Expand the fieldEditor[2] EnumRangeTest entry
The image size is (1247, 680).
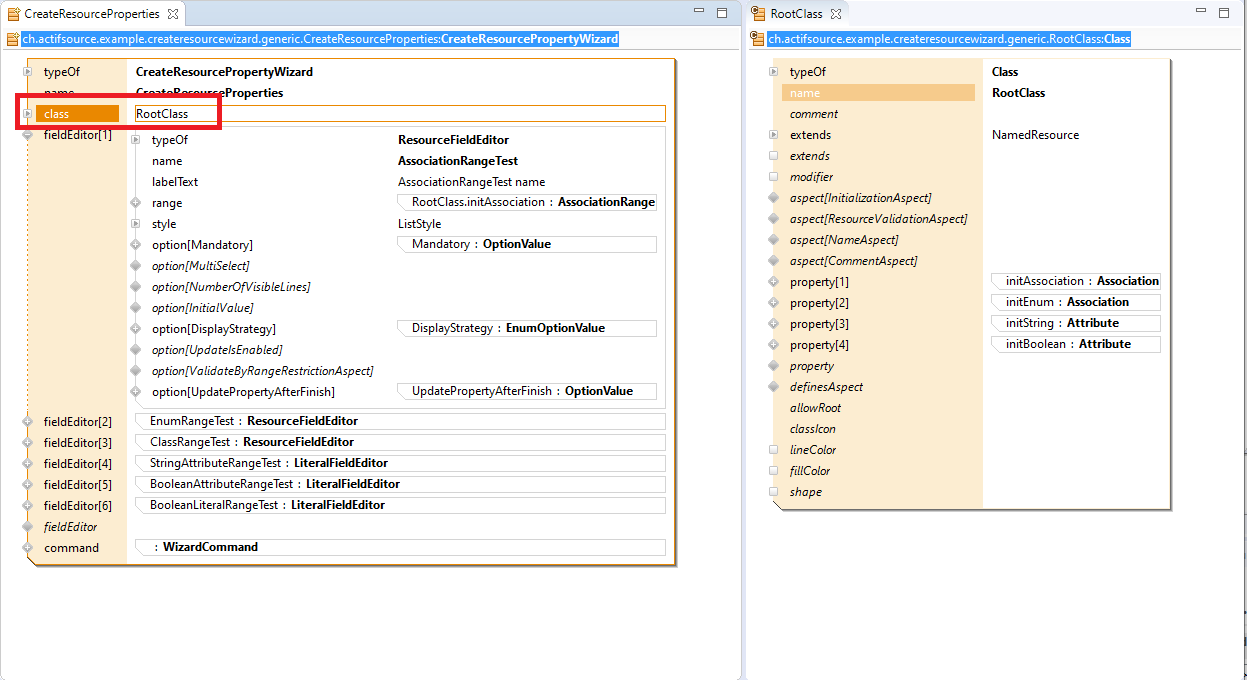[x=27, y=422]
